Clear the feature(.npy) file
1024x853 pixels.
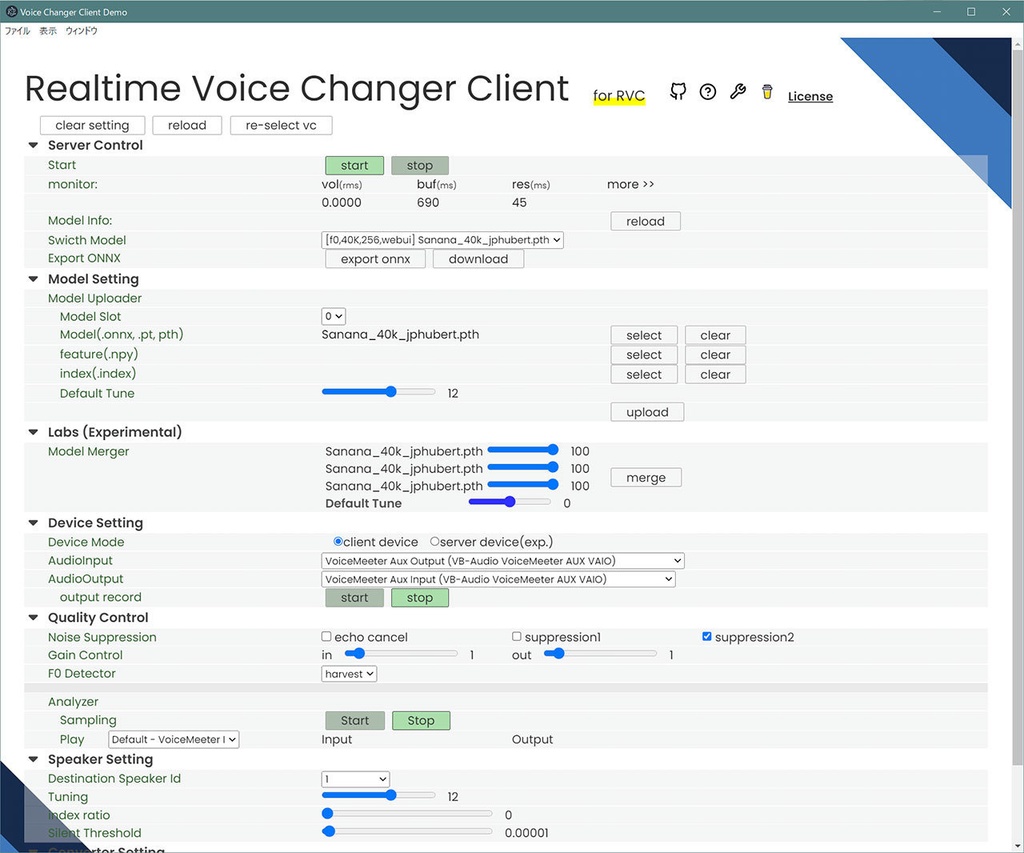715,355
